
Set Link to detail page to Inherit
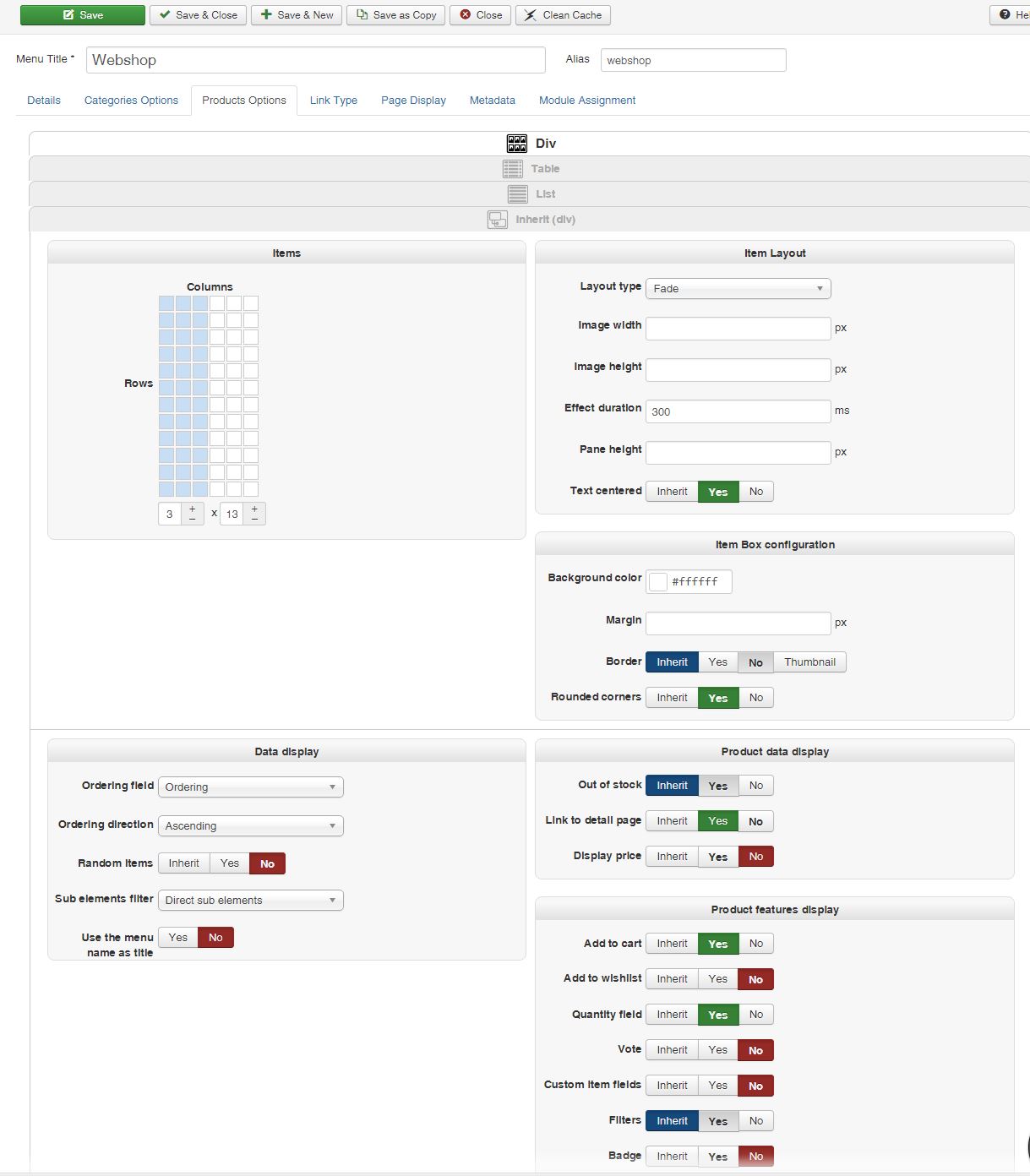(x=673, y=821)
